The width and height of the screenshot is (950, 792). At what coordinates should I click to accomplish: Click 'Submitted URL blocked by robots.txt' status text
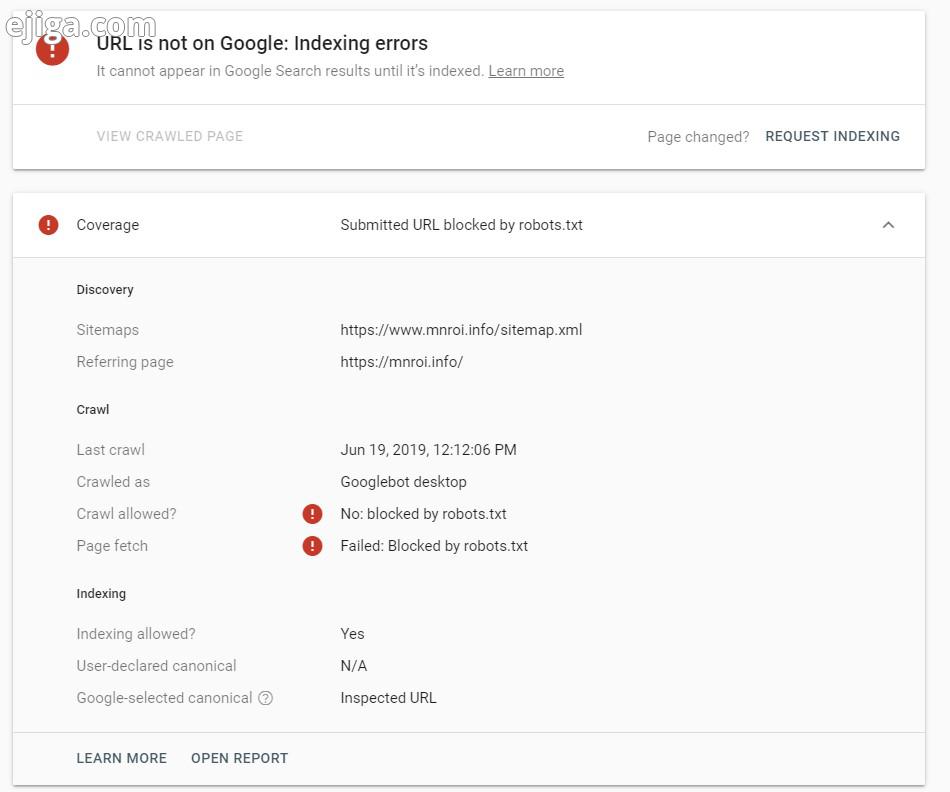click(x=461, y=225)
